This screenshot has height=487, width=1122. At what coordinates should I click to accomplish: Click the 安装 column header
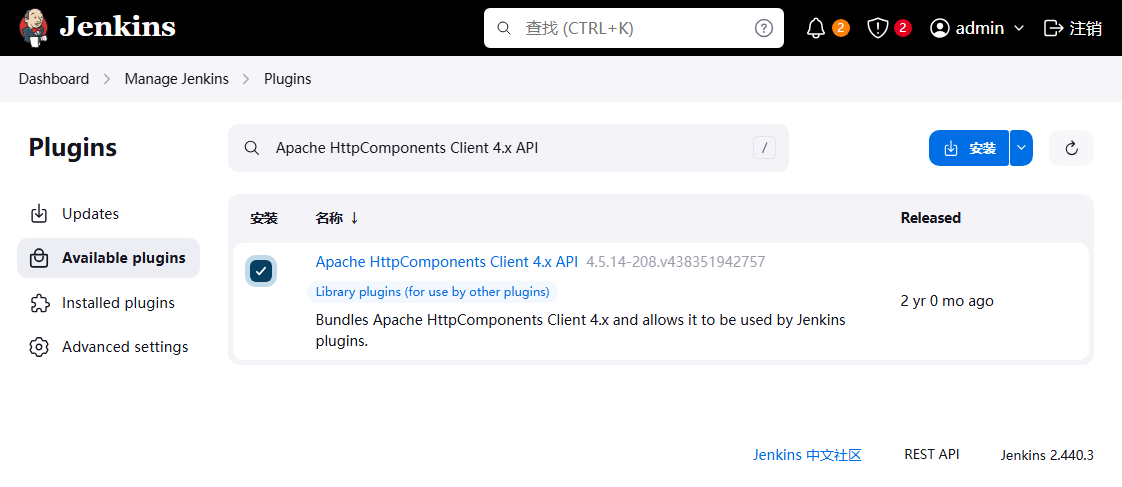tap(264, 218)
